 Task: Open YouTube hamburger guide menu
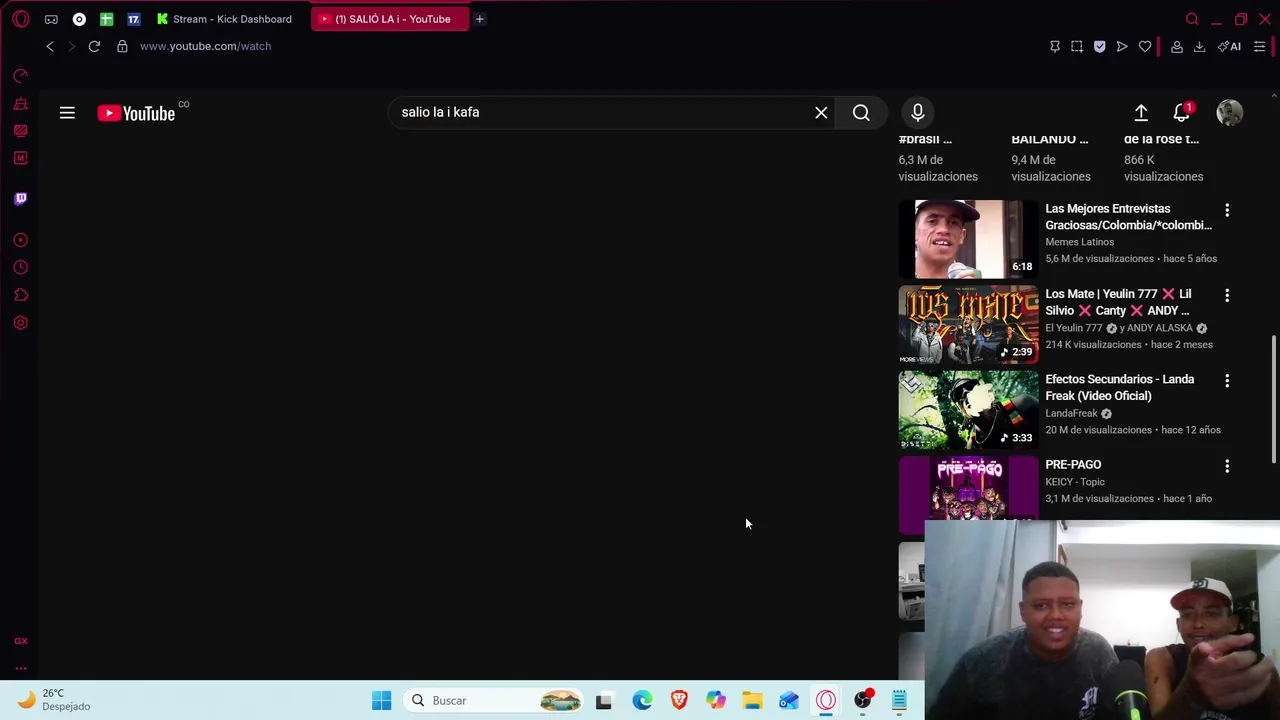67,113
